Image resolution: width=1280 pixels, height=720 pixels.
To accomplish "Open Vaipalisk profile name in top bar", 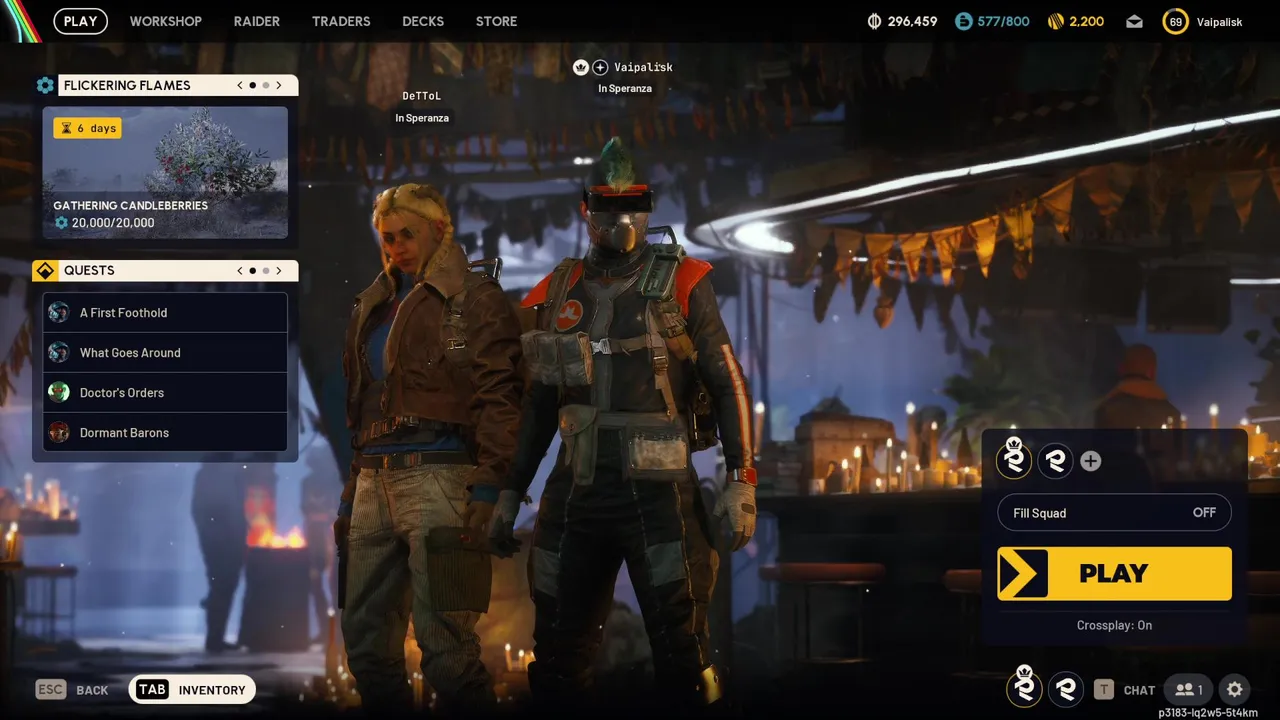I will tap(1219, 22).
